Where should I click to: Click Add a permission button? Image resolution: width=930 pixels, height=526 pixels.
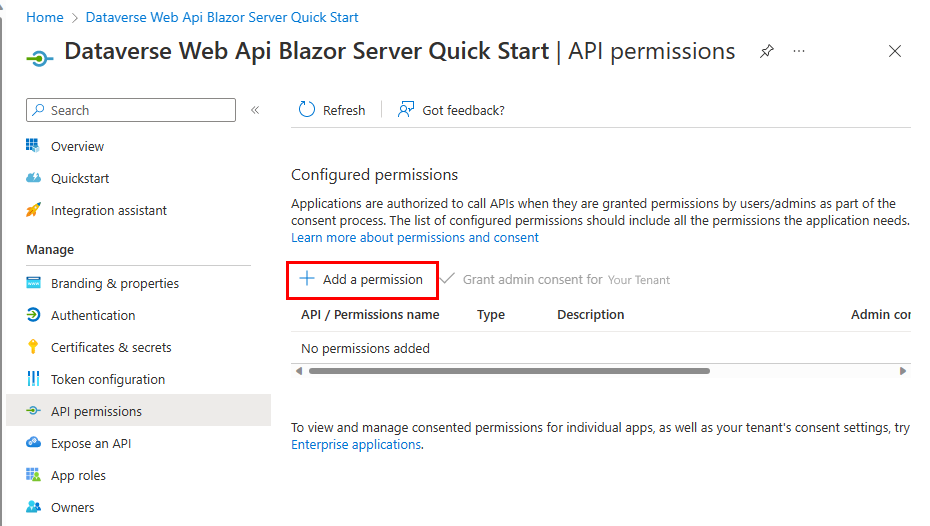point(362,280)
